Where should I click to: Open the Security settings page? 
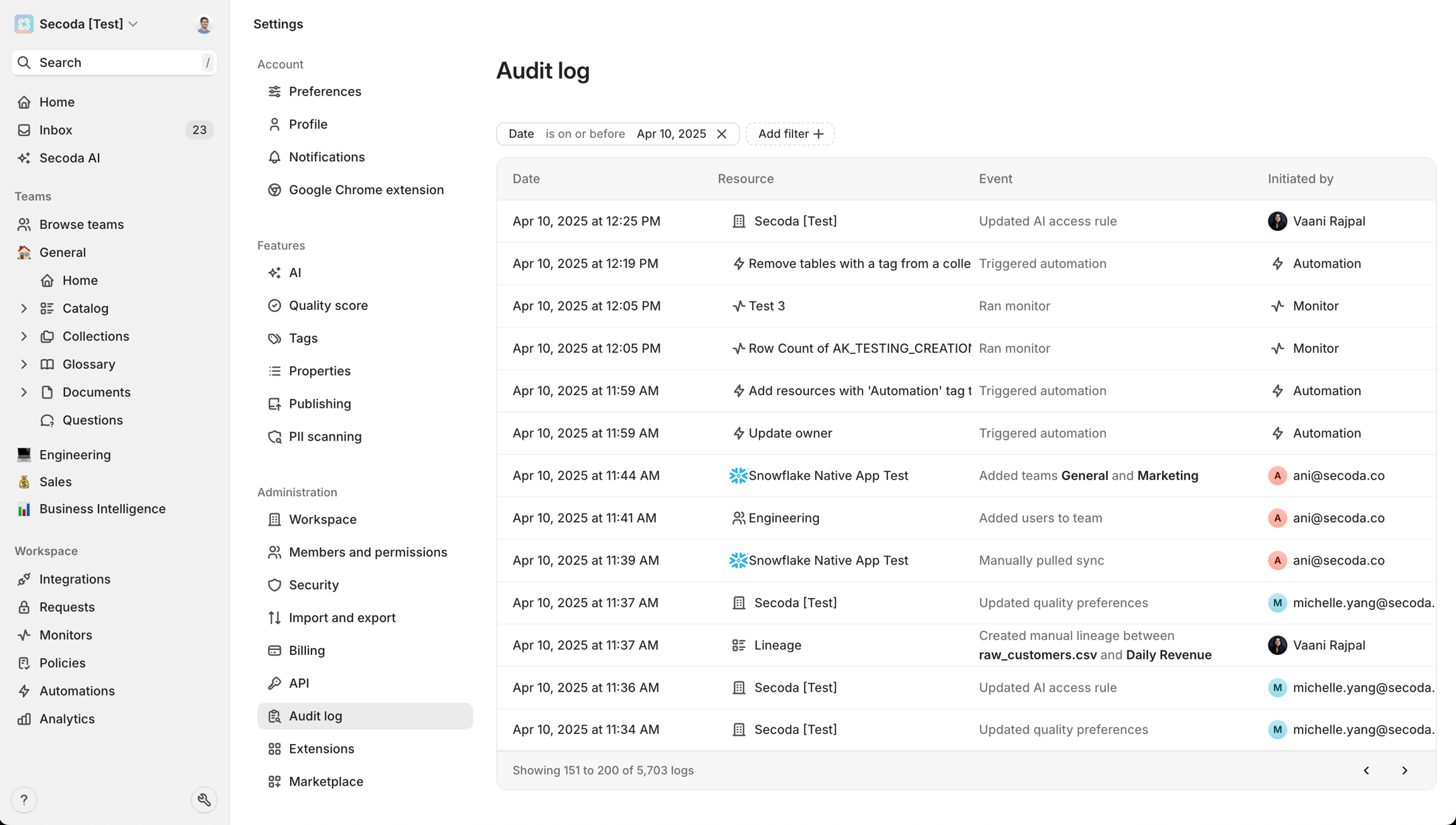point(313,585)
